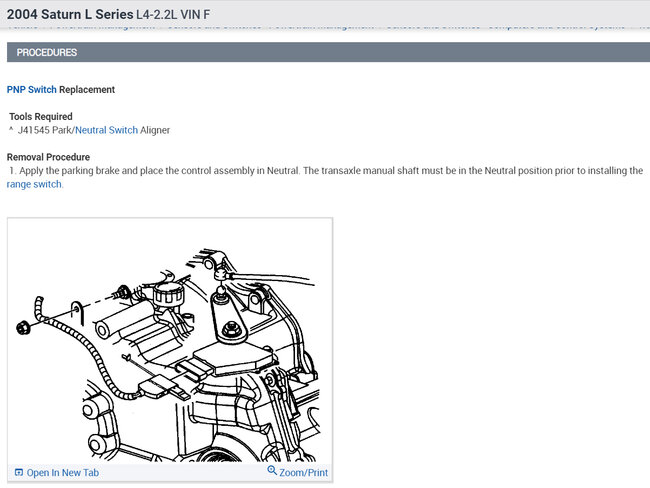Click the Tools Required heading
The image size is (650, 488).
pos(41,117)
